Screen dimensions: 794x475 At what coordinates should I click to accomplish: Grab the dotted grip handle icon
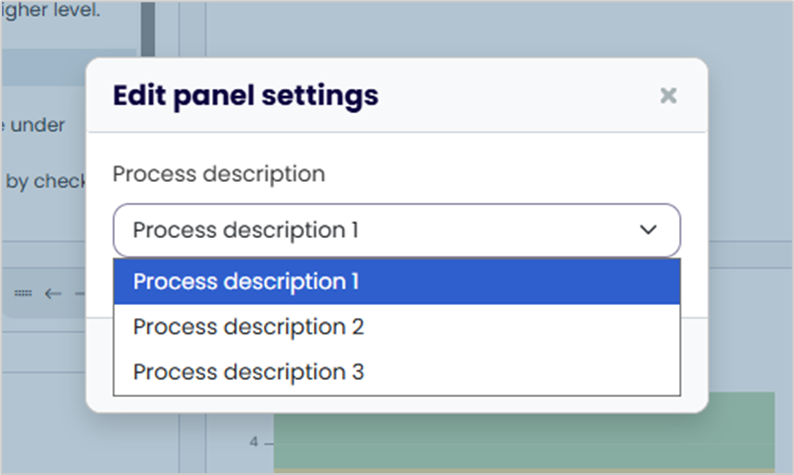23,293
